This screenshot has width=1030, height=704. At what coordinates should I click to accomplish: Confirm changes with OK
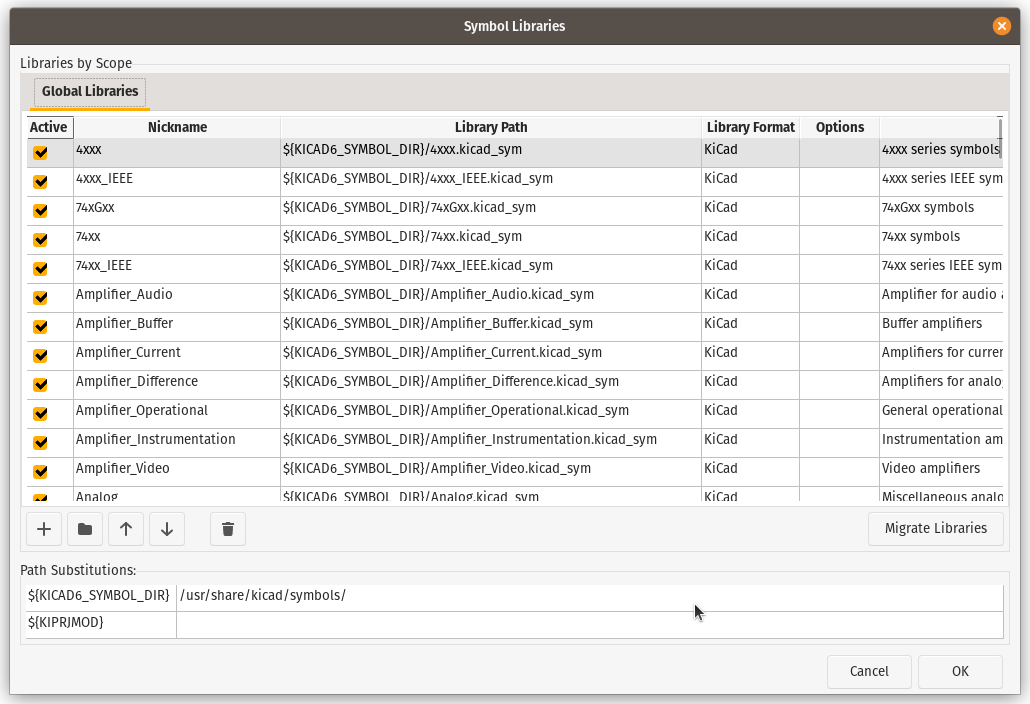959,671
